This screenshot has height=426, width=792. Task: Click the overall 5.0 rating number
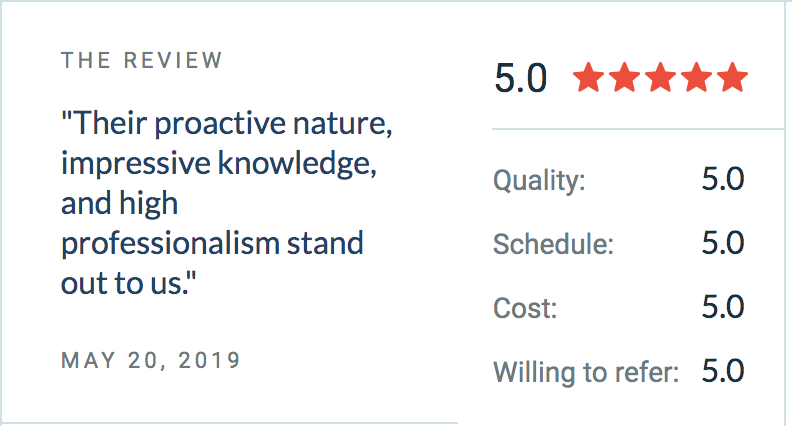(521, 78)
